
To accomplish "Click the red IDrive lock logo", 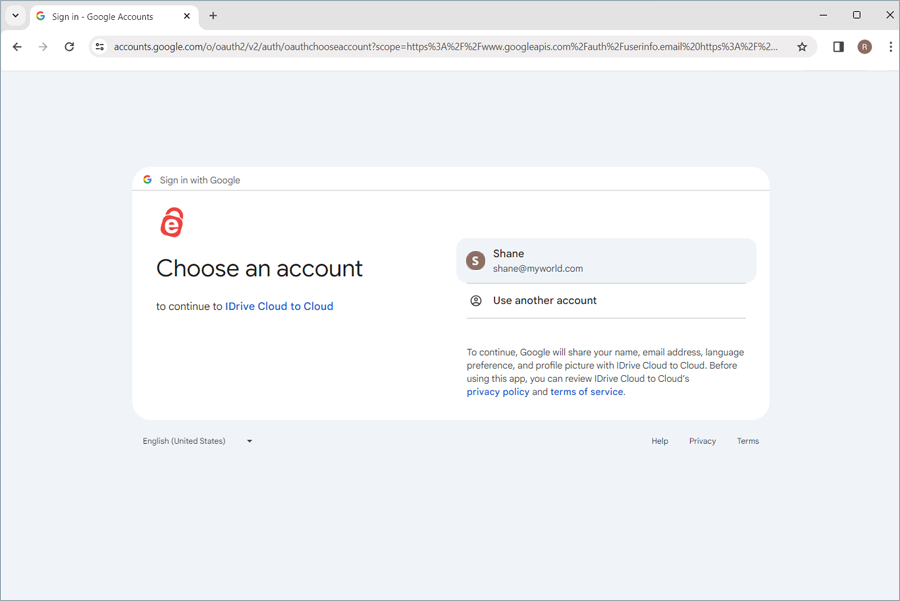I will 172,222.
